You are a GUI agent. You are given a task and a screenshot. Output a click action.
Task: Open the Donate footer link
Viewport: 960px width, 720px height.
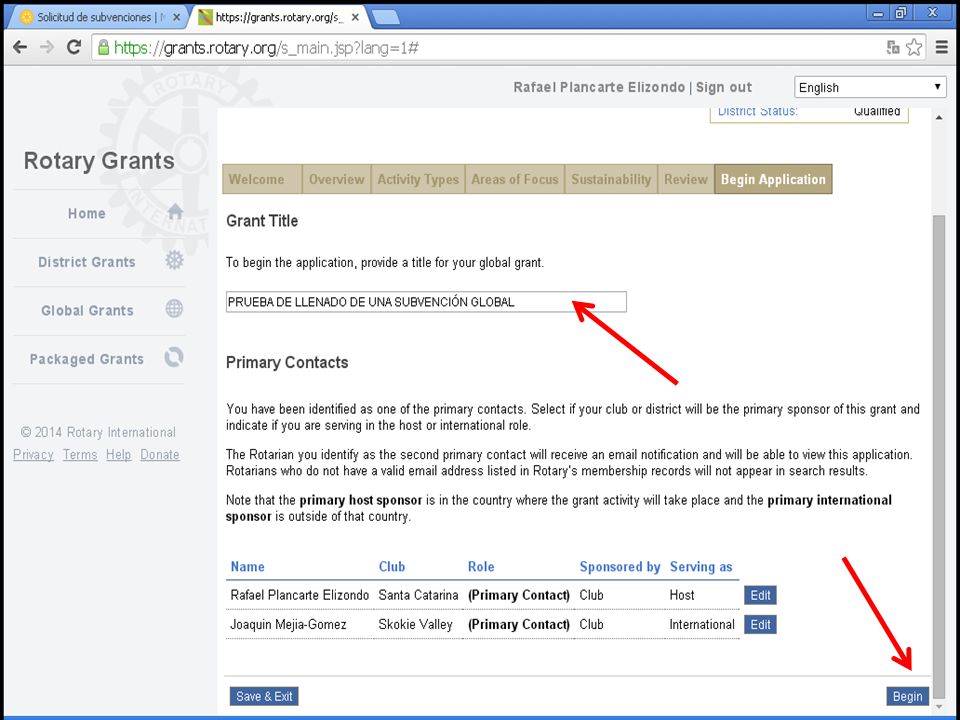pos(160,455)
